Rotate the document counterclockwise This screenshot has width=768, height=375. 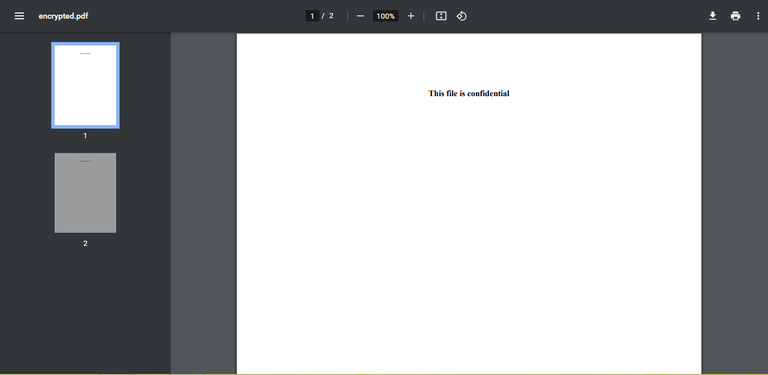[461, 16]
